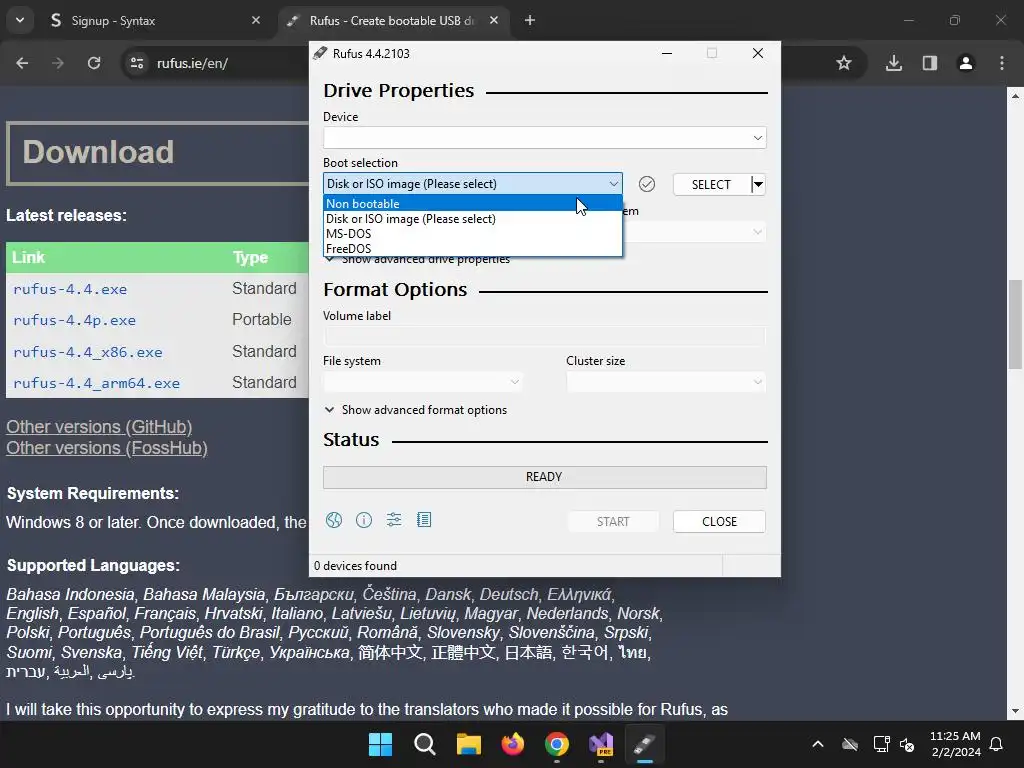1024x768 pixels.
Task: Open File Explorer from taskbar
Action: pyautogui.click(x=468, y=744)
